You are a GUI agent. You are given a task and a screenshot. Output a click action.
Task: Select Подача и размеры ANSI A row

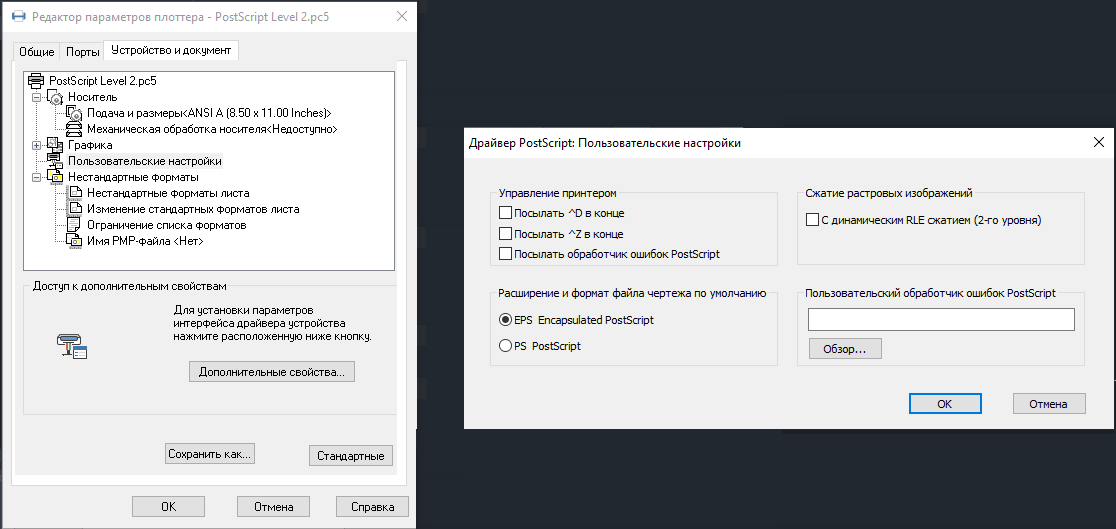209,113
